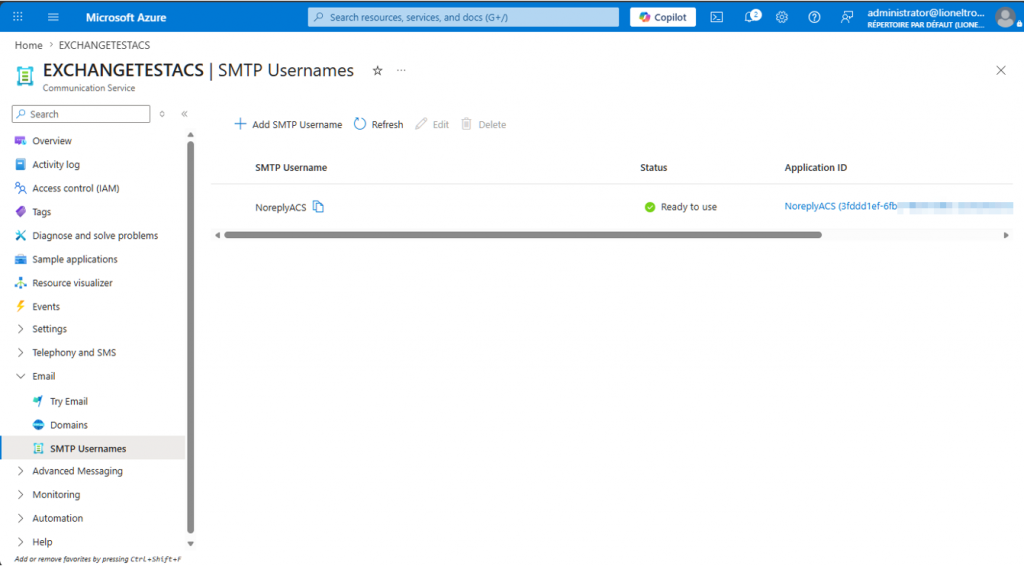Click the sidebar vertical scrollbar
Screen dimensions: 1024x566
point(191,336)
